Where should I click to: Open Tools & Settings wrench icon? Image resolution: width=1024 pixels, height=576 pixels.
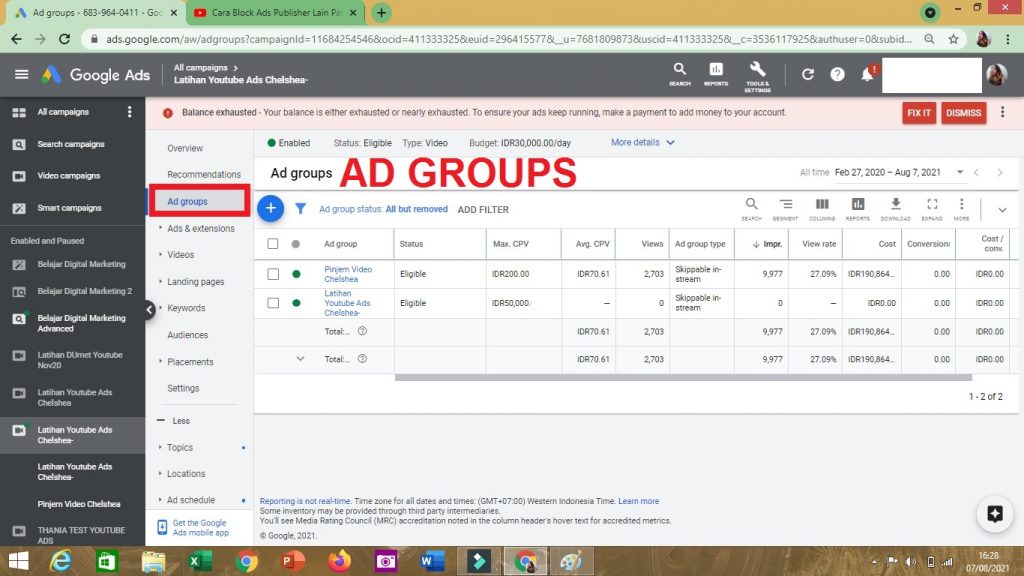(x=757, y=74)
